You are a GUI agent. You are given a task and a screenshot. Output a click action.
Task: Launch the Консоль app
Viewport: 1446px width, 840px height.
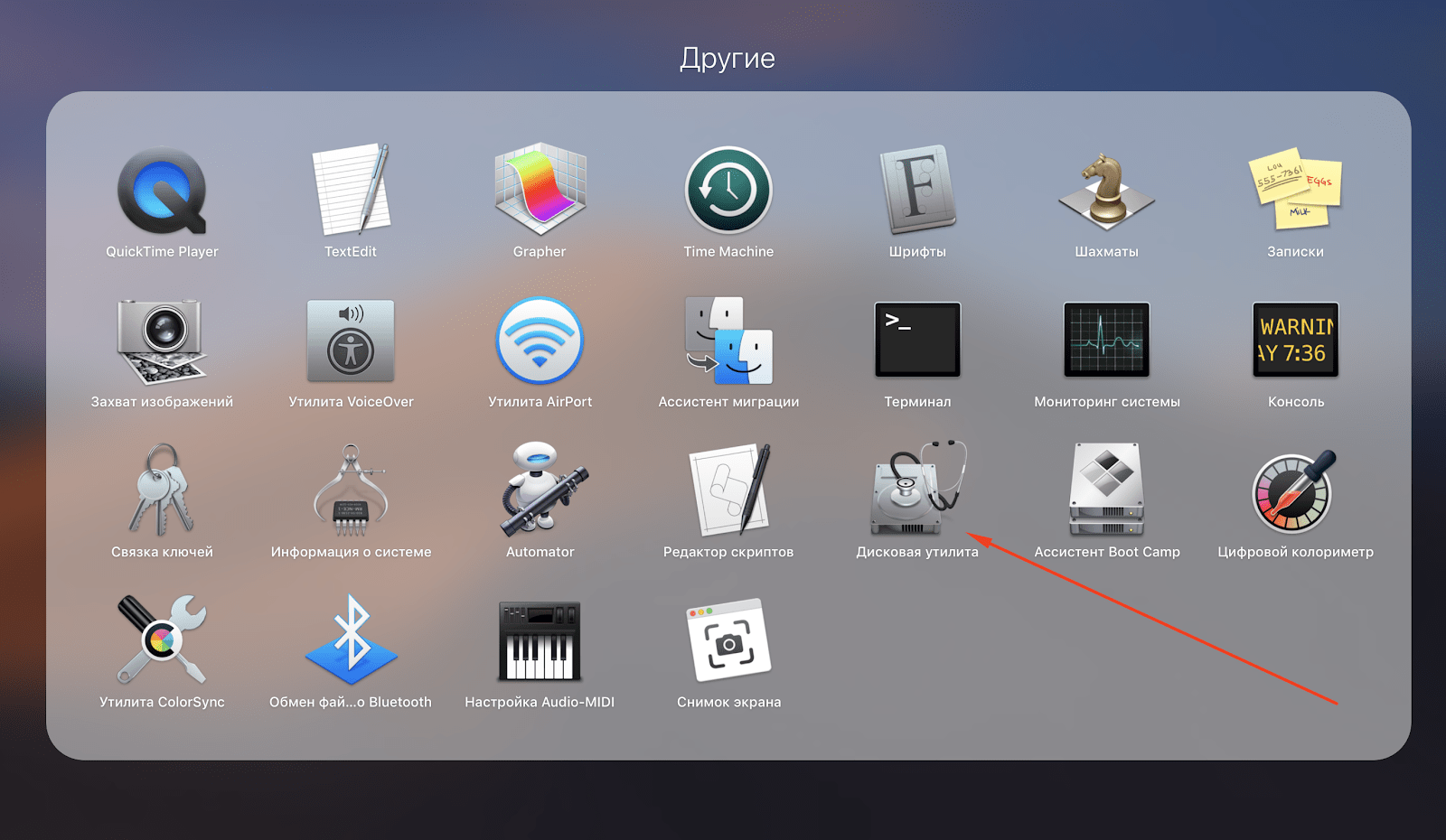(x=1295, y=341)
